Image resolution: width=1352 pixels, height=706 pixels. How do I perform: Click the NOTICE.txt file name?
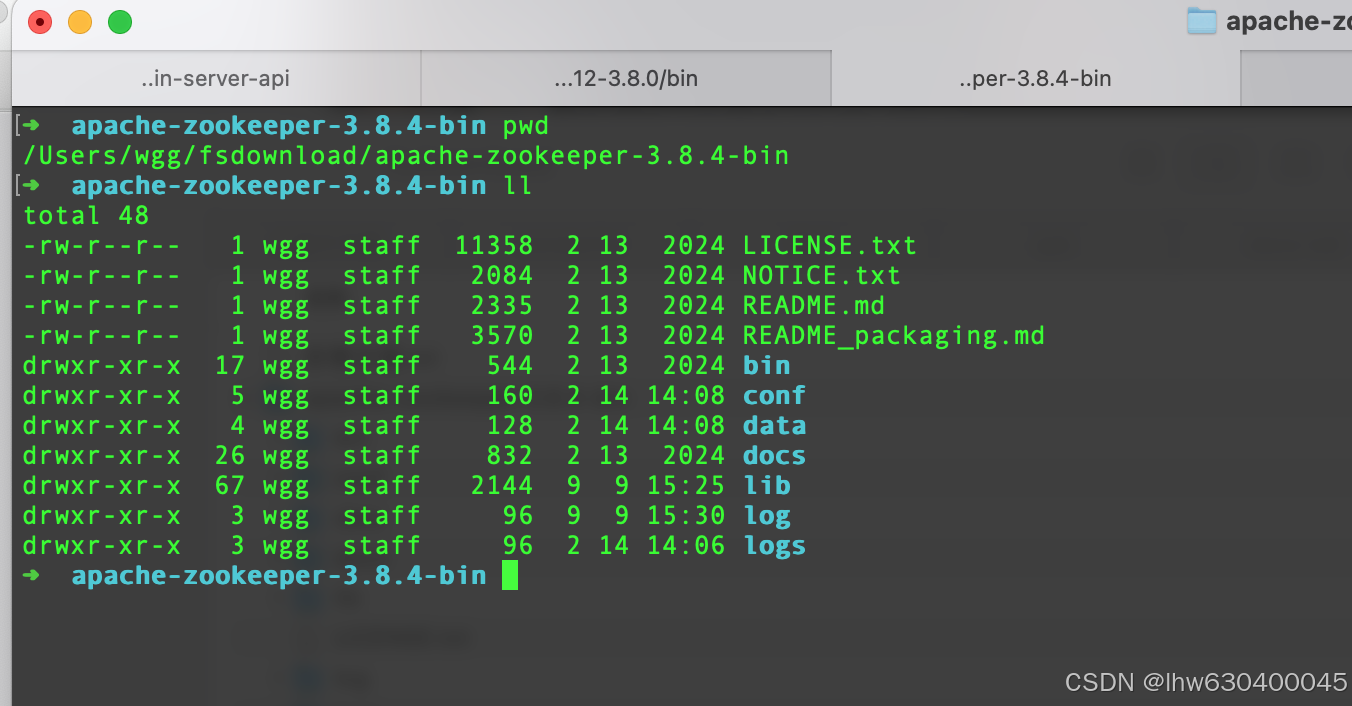[x=821, y=276]
